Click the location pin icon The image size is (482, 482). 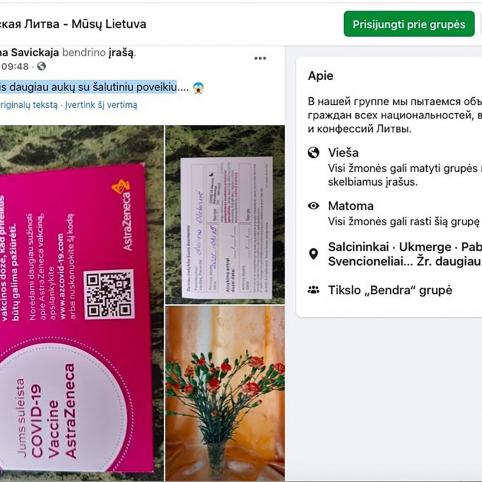(313, 254)
